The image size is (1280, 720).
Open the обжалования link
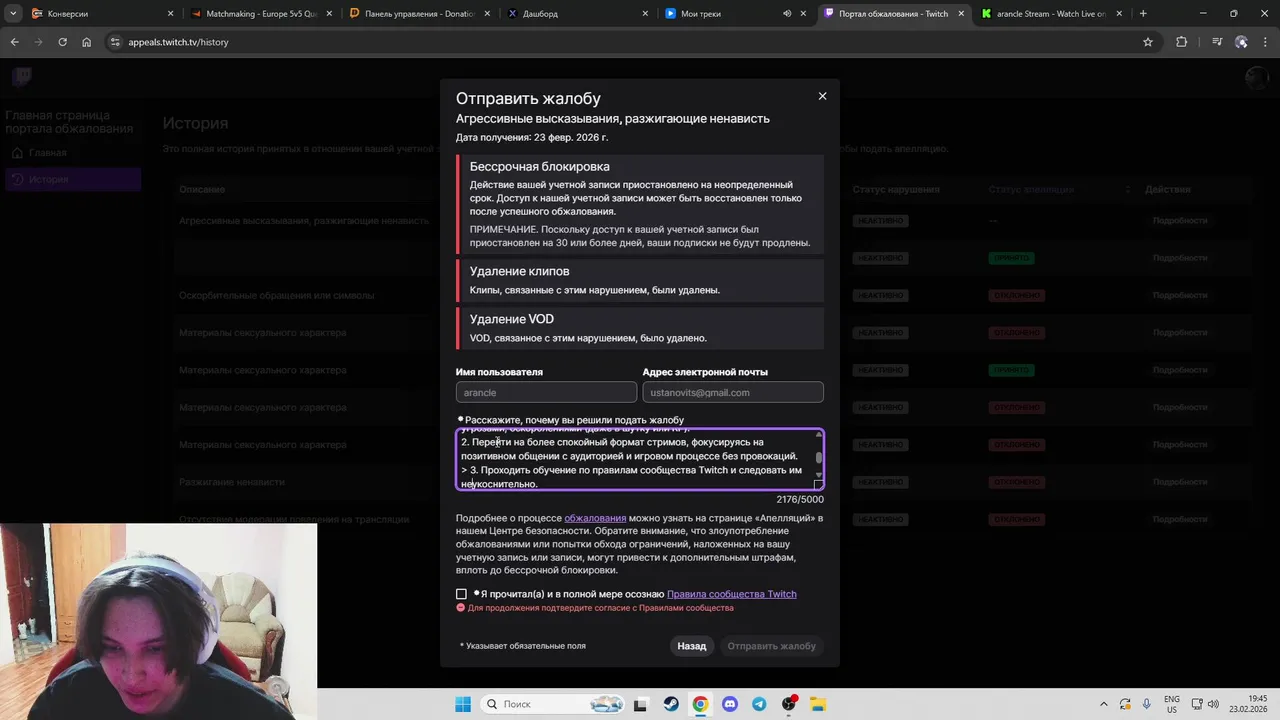click(595, 518)
